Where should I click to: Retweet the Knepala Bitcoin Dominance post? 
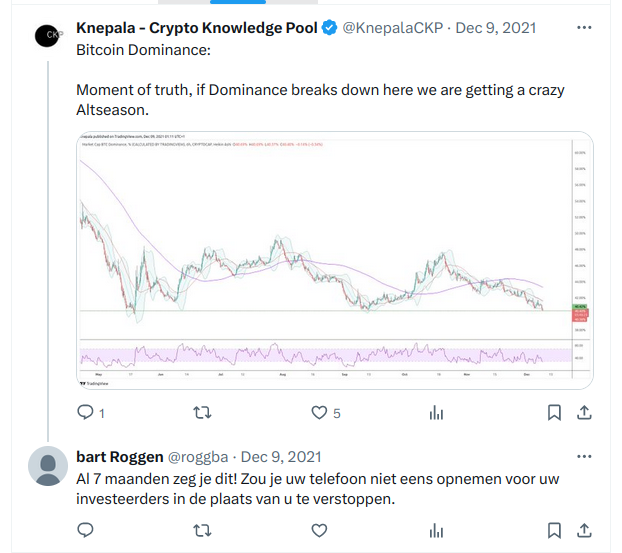pyautogui.click(x=202, y=413)
